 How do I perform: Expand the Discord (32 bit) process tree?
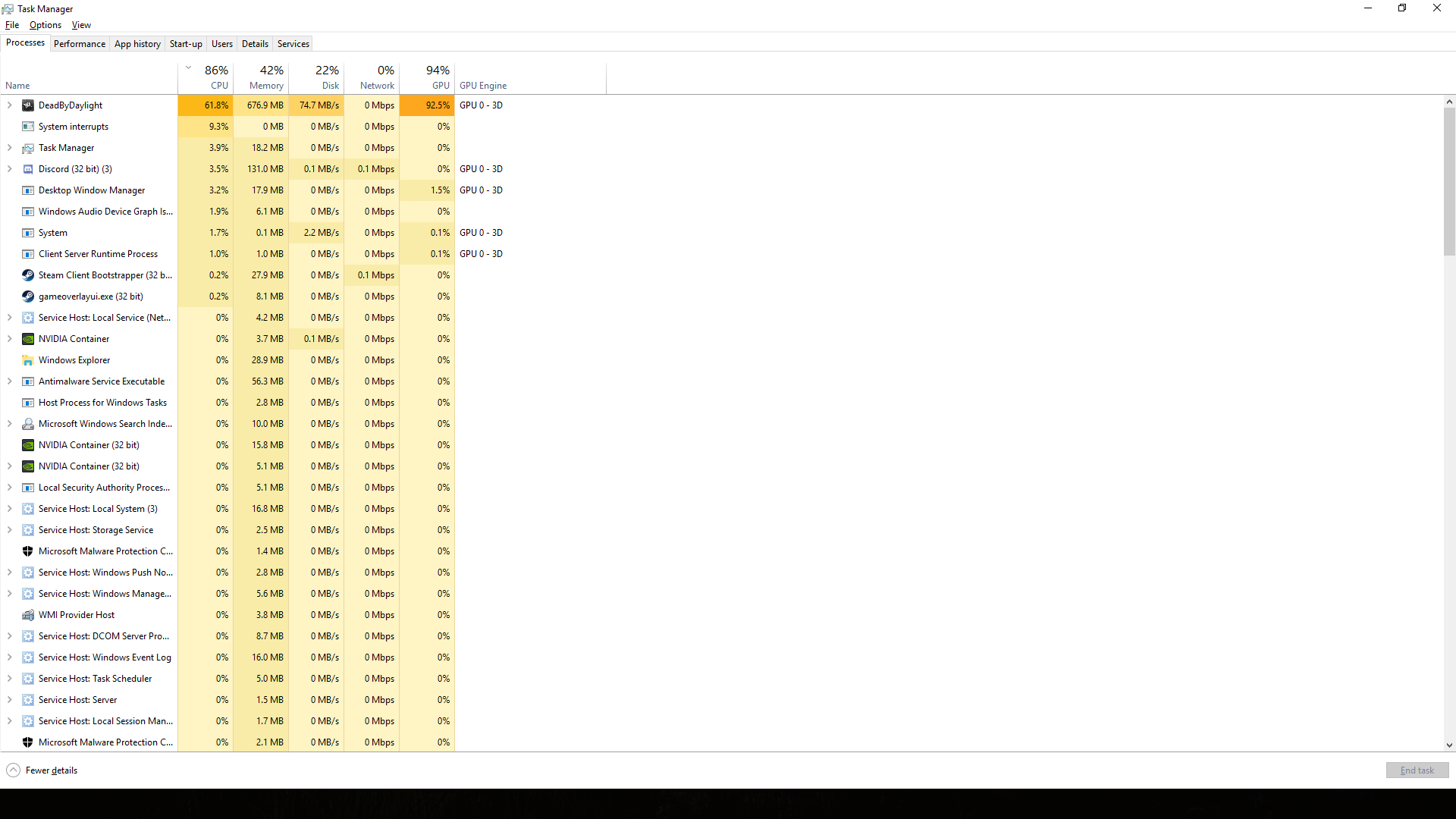[10, 168]
